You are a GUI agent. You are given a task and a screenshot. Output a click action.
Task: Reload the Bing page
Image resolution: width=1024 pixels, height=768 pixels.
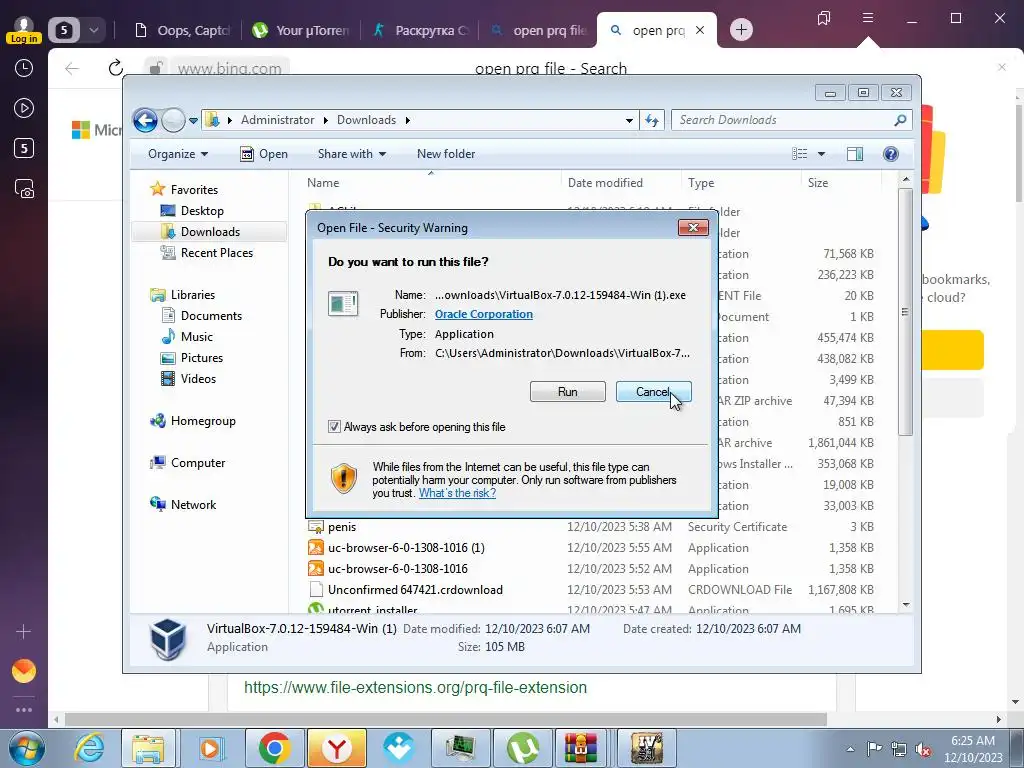tap(116, 68)
